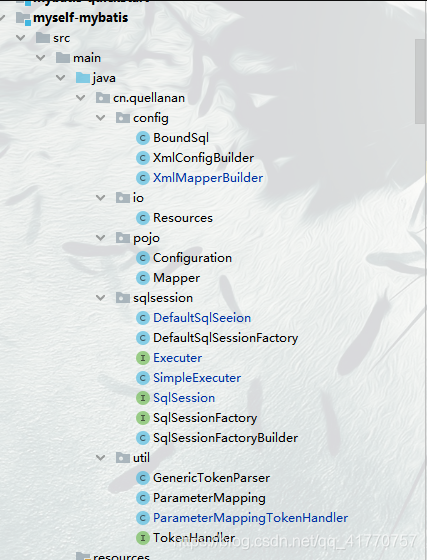
Task: Select the io package label
Action: [138, 198]
